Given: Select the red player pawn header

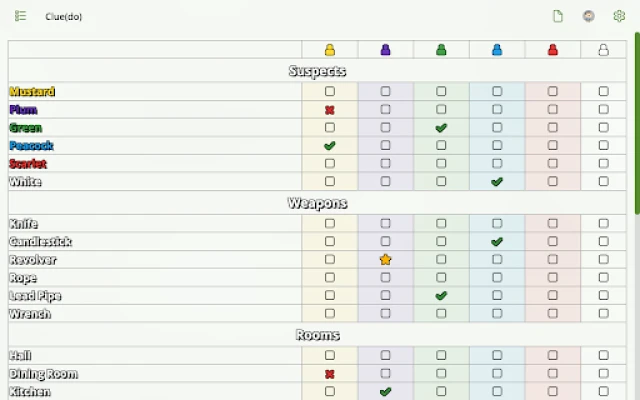Looking at the screenshot, I should (x=553, y=50).
